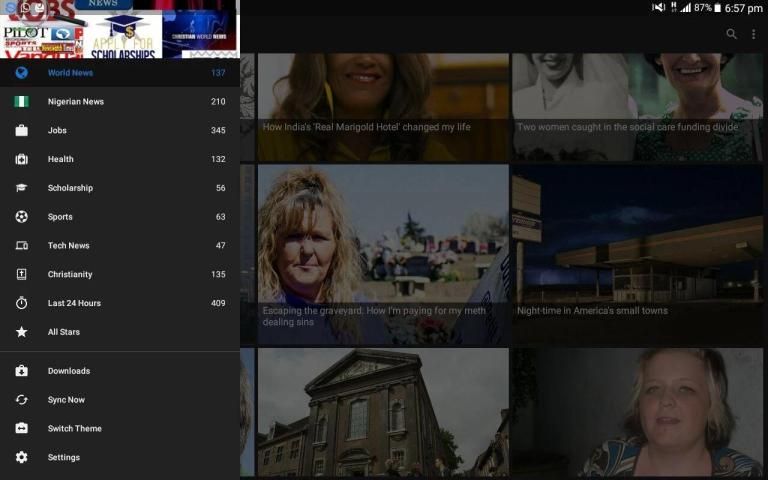Open 'Night-time in America's small towns' article
Viewport: 768px width, 480px height.
637,254
